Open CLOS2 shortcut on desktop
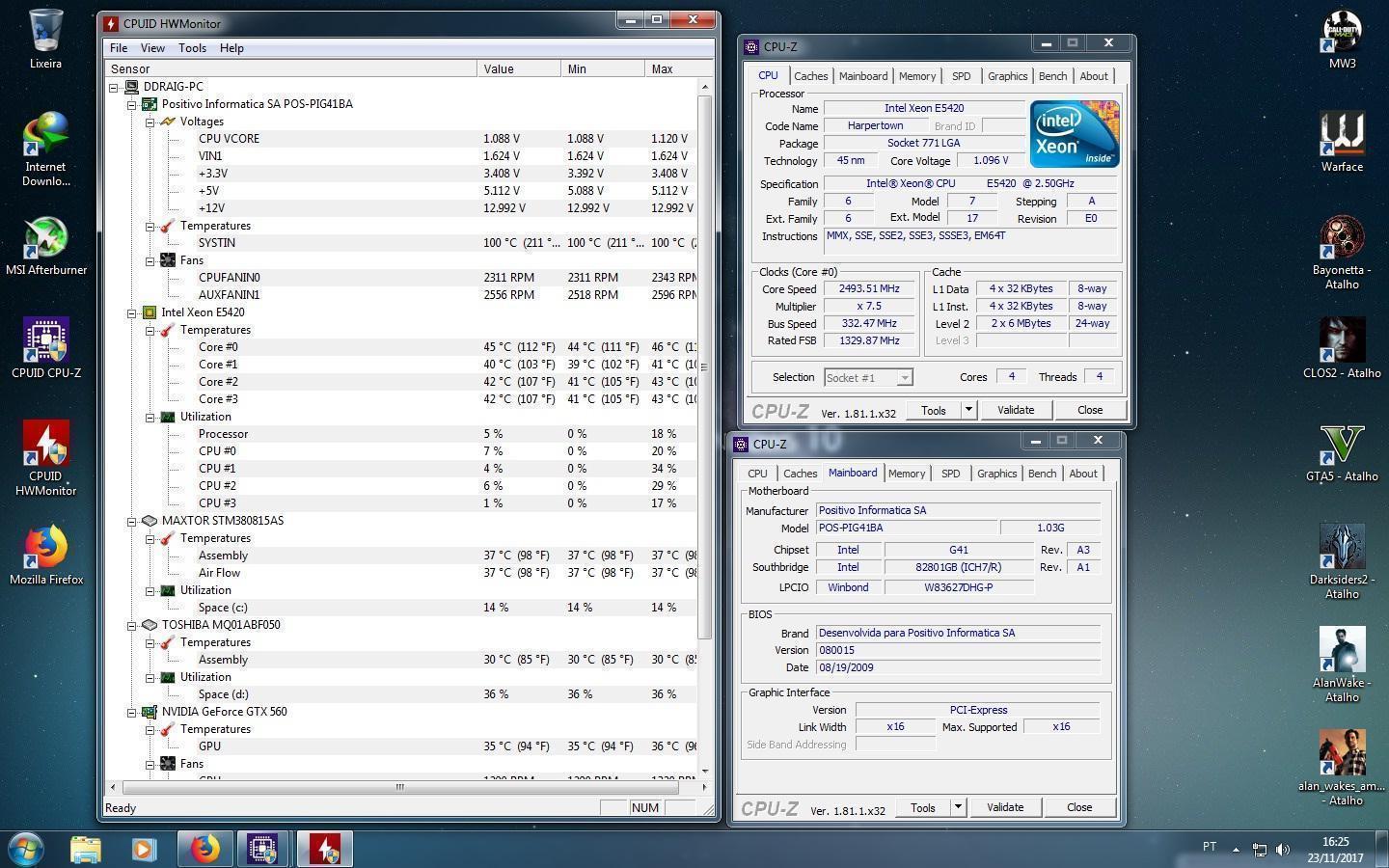The width and height of the screenshot is (1389, 868). click(x=1342, y=348)
